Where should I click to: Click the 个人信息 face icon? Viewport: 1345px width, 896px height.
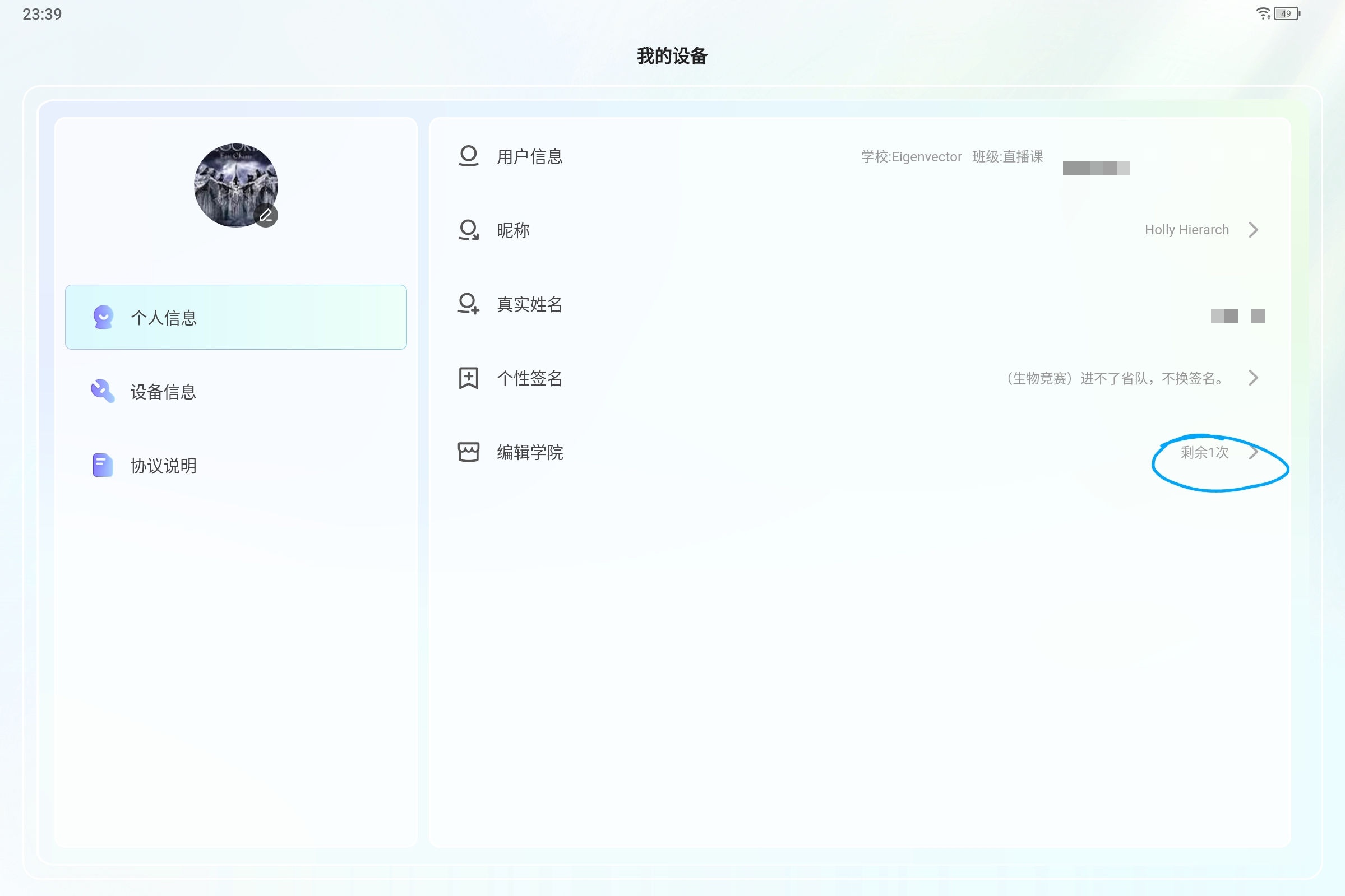(x=104, y=317)
